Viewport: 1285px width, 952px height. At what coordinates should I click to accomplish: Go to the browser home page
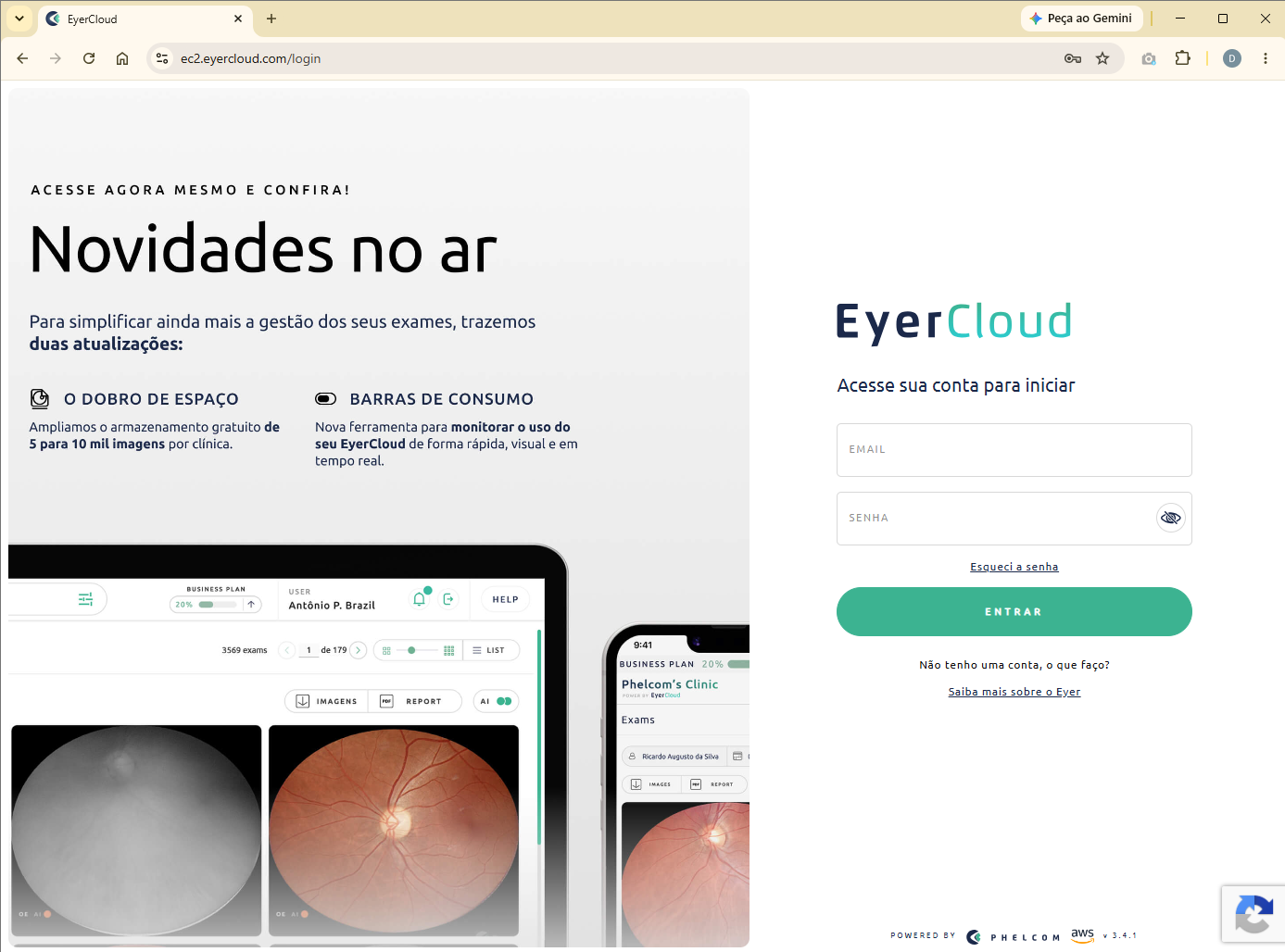pyautogui.click(x=122, y=58)
